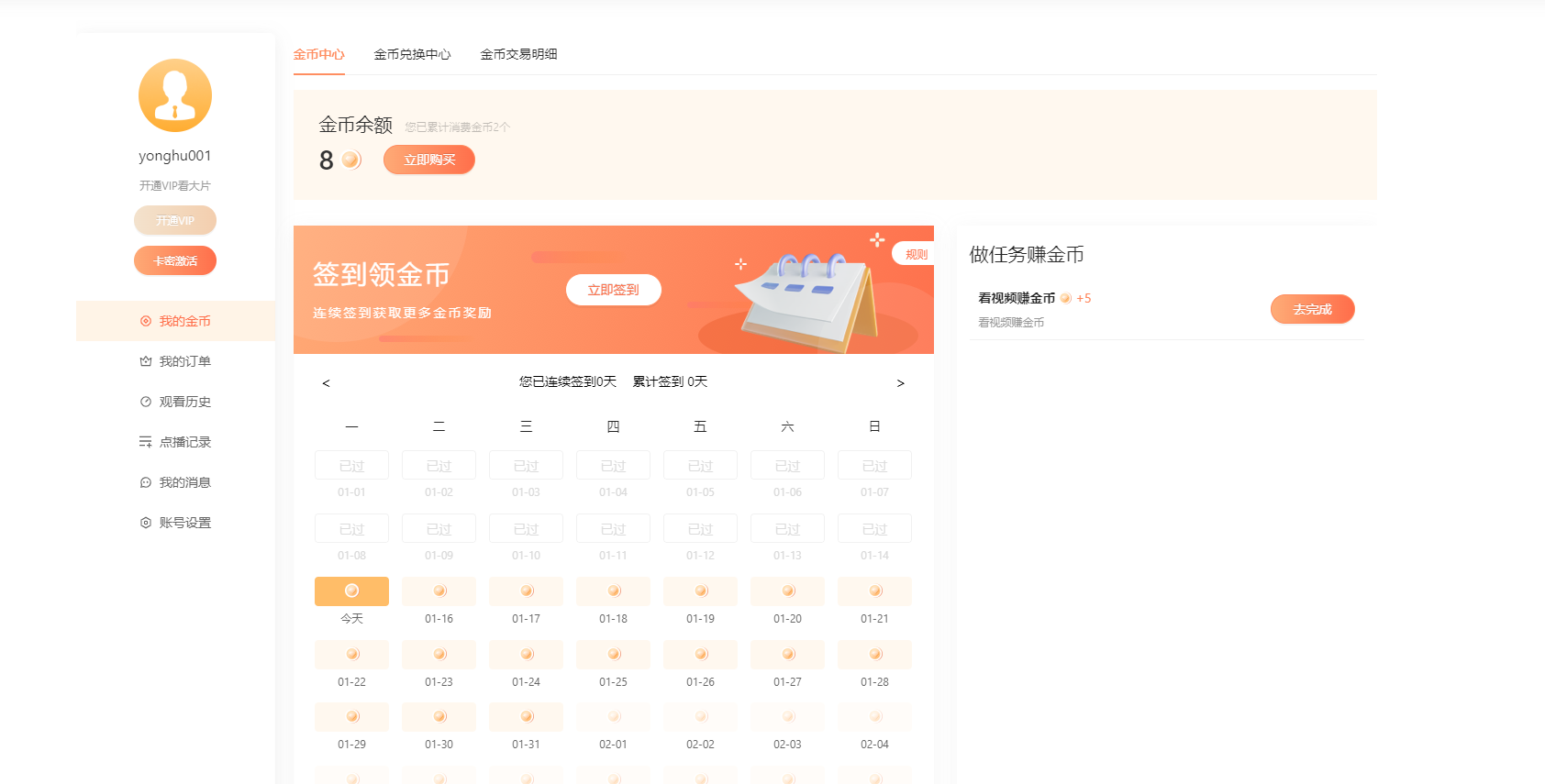Click the 开通VIP看大片 text under username
Screen dimensions: 1545x784
point(175,185)
